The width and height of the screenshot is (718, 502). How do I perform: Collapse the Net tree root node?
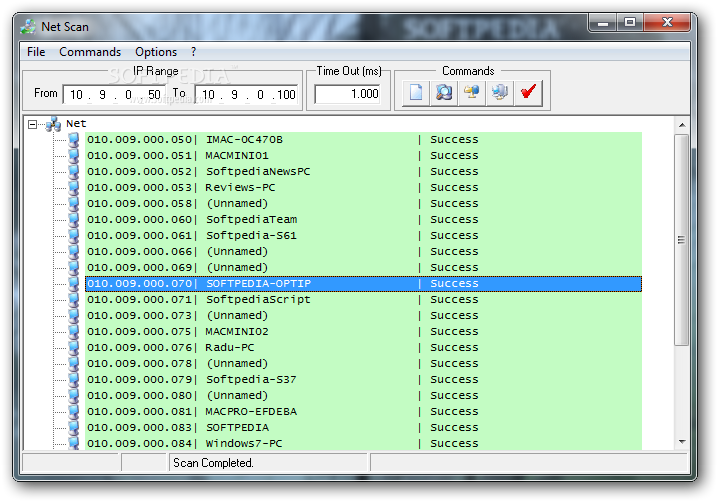pyautogui.click(x=32, y=125)
